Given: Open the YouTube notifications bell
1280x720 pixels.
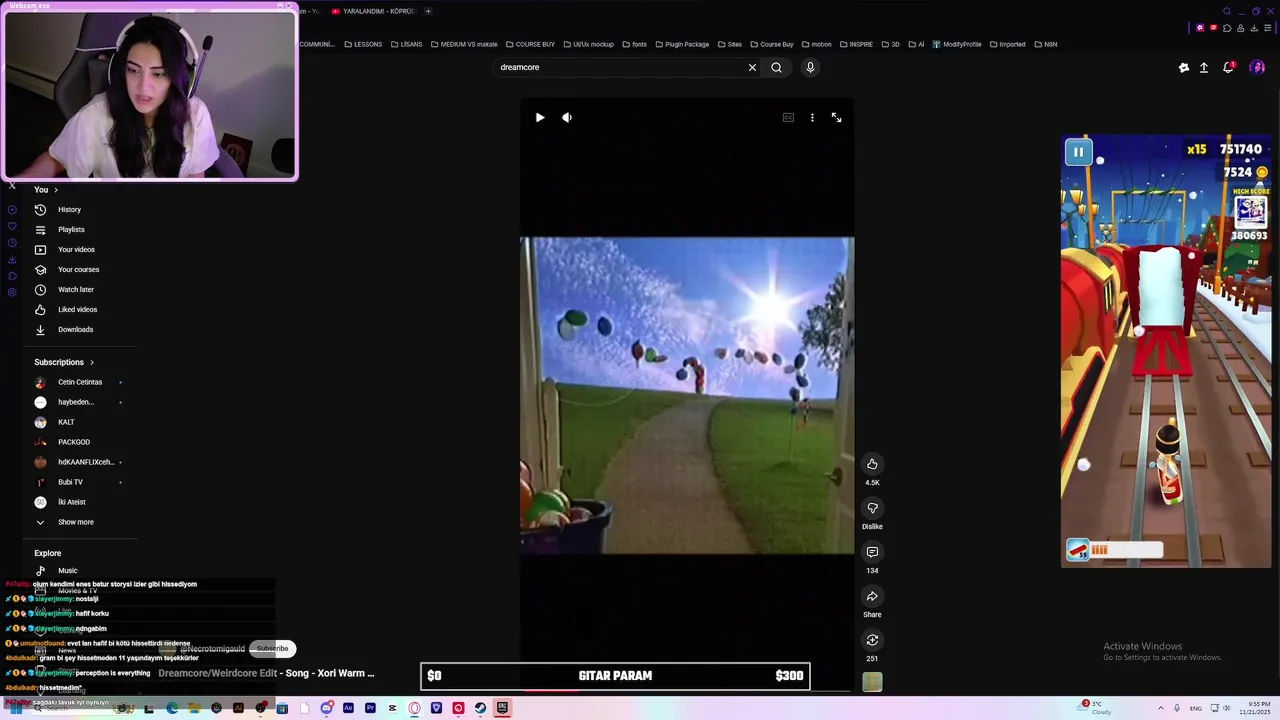Looking at the screenshot, I should point(1228,67).
